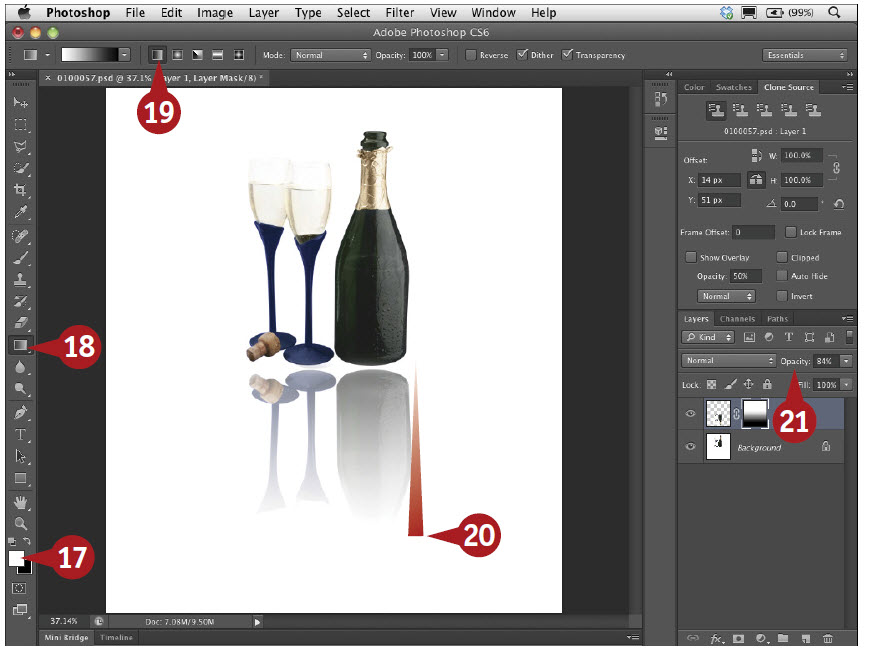Select the Pen tool
This screenshot has height=653, width=870.
point(21,413)
